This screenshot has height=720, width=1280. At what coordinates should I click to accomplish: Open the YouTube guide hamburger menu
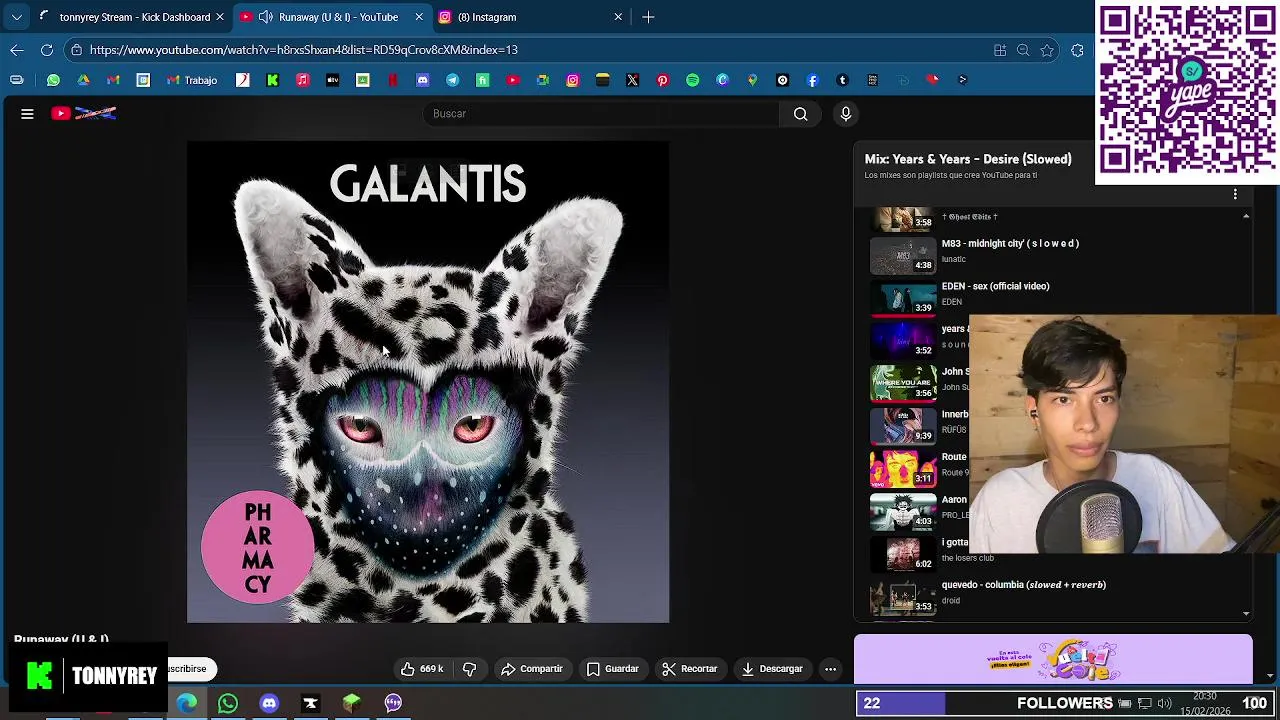27,114
